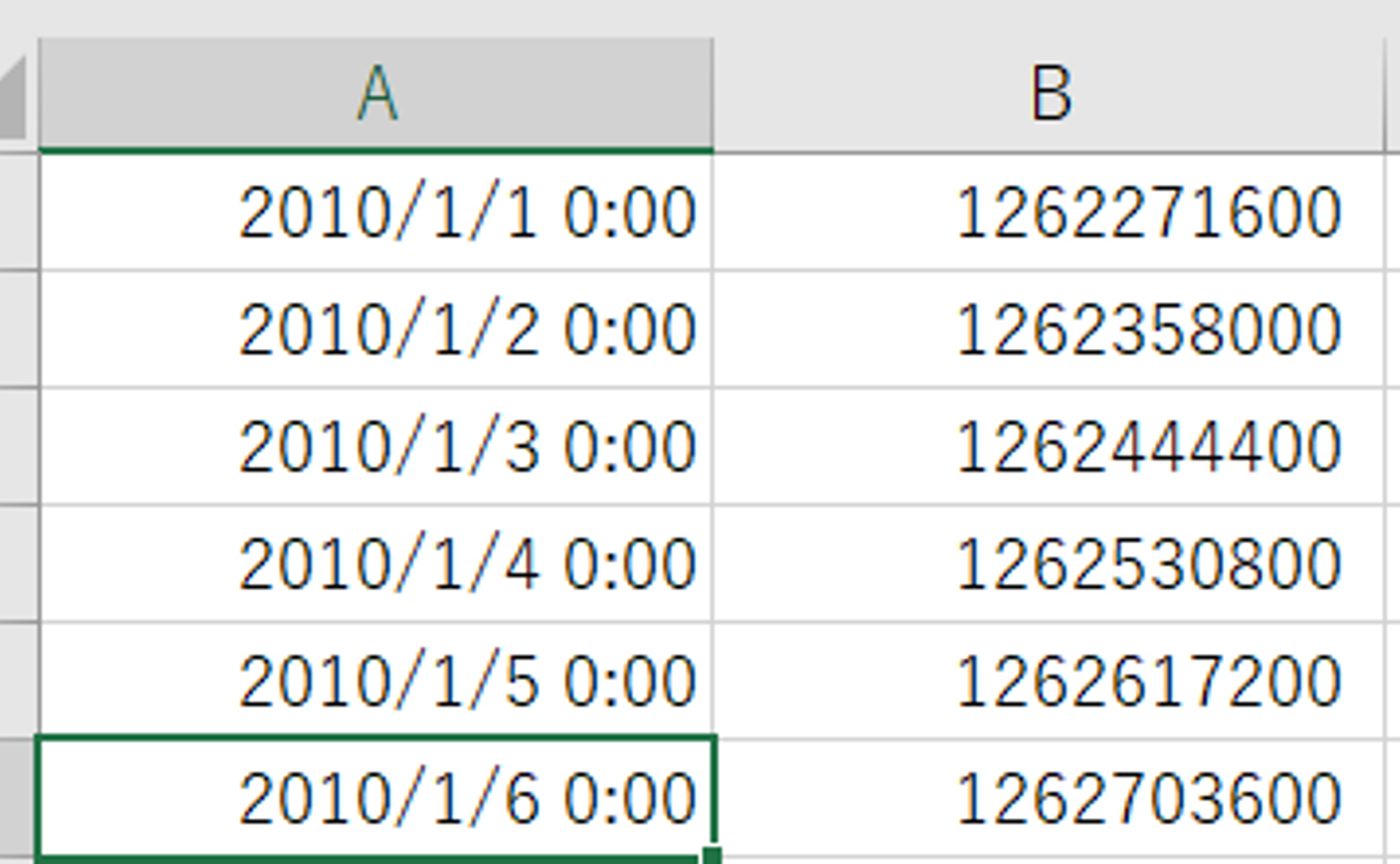This screenshot has height=864, width=1400.
Task: Pick the cell with date 2010/1/4 0:00
Action: (376, 564)
